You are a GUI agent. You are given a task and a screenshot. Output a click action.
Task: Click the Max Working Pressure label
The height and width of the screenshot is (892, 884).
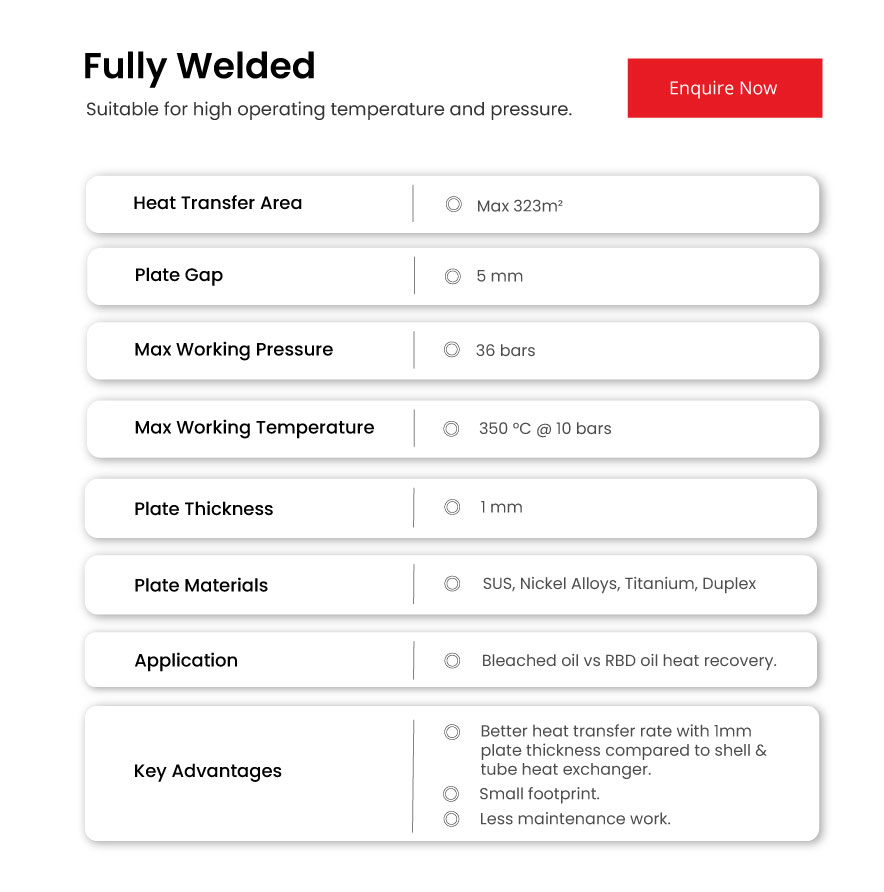[x=233, y=350]
